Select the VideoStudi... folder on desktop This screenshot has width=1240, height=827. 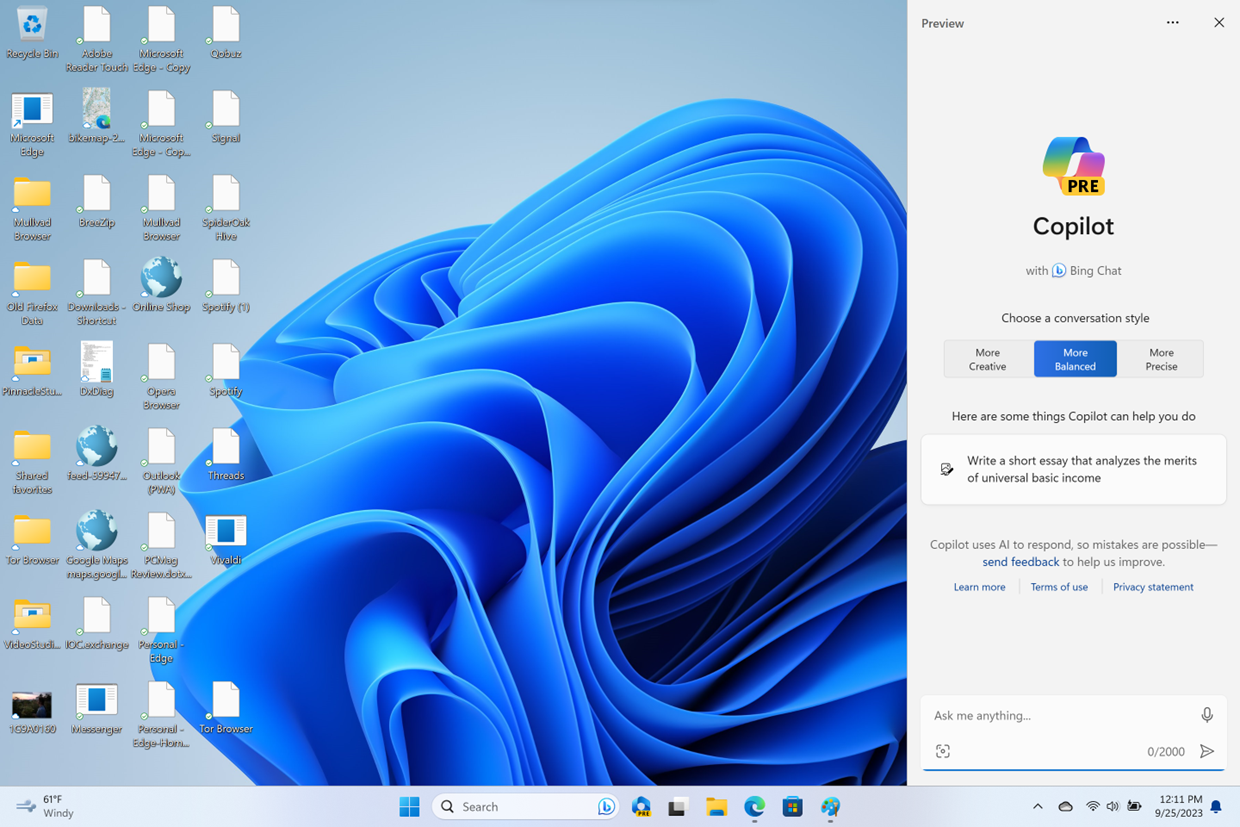tap(32, 624)
